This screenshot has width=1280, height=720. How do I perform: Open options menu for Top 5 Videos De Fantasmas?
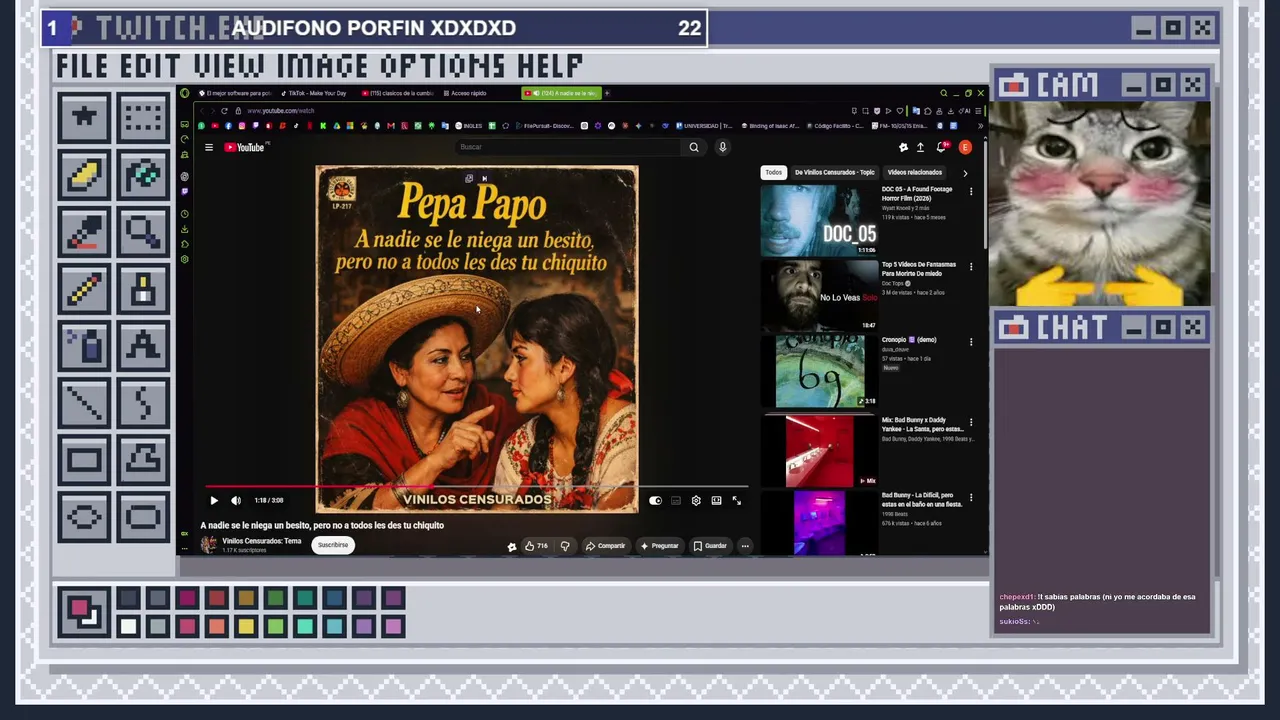pyautogui.click(x=971, y=267)
